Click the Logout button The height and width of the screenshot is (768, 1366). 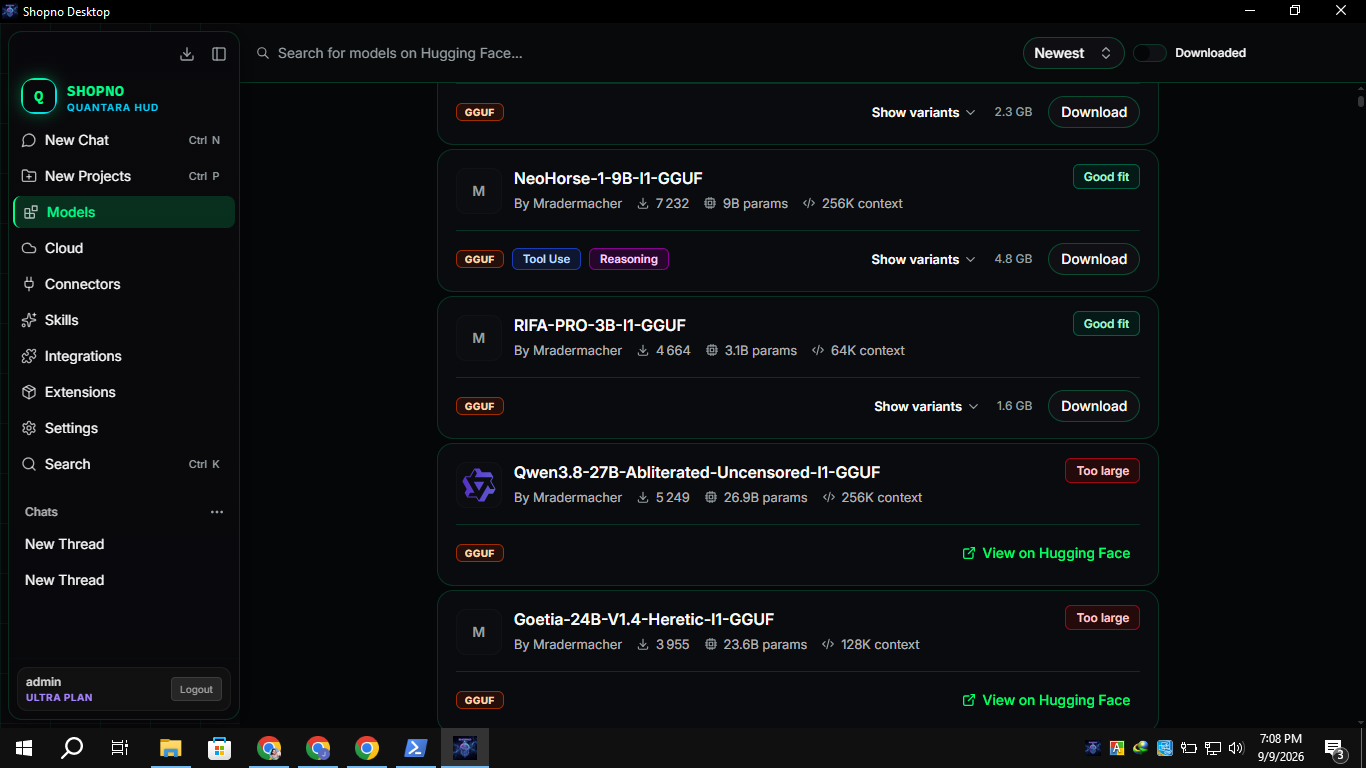click(196, 689)
